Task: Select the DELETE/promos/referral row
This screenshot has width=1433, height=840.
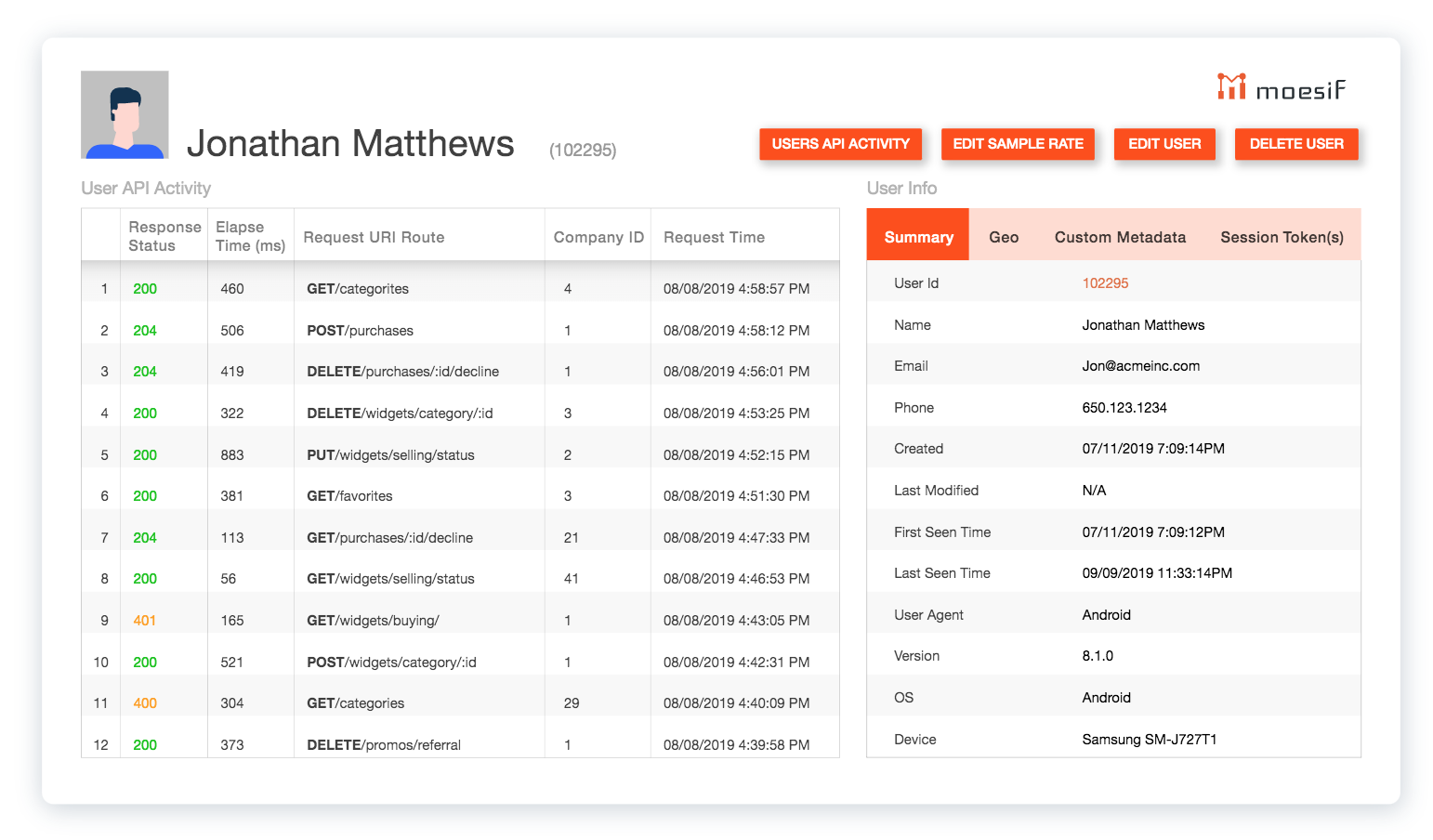Action: pyautogui.click(x=383, y=745)
